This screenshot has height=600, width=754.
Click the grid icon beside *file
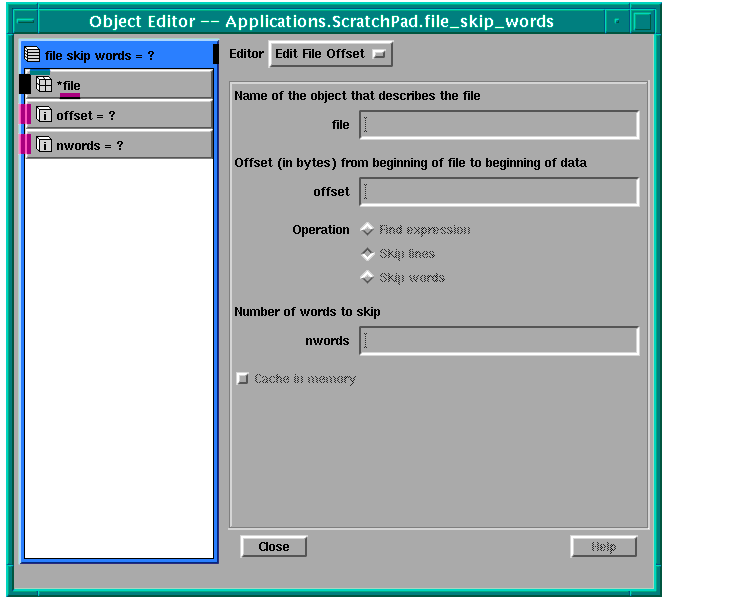click(44, 85)
